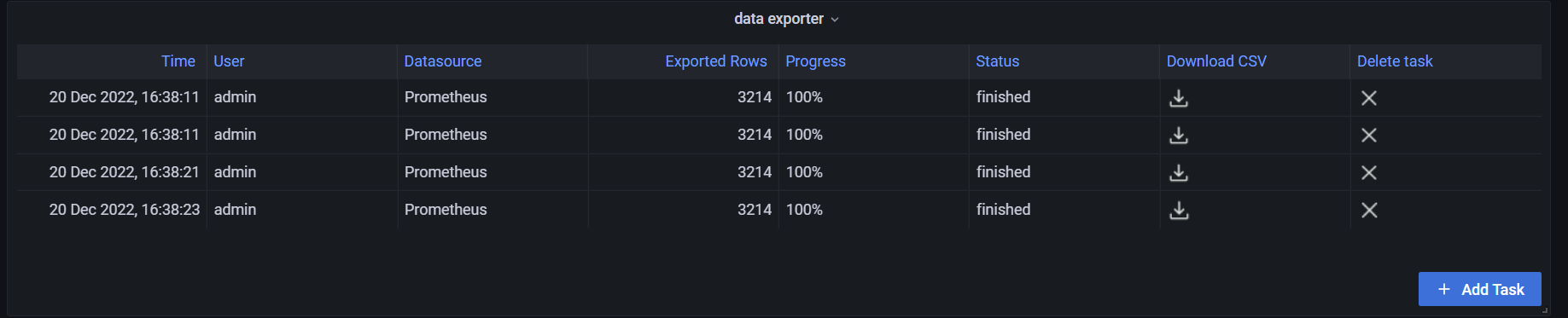Image resolution: width=1568 pixels, height=318 pixels.
Task: Sort table by User column header
Action: pos(229,61)
